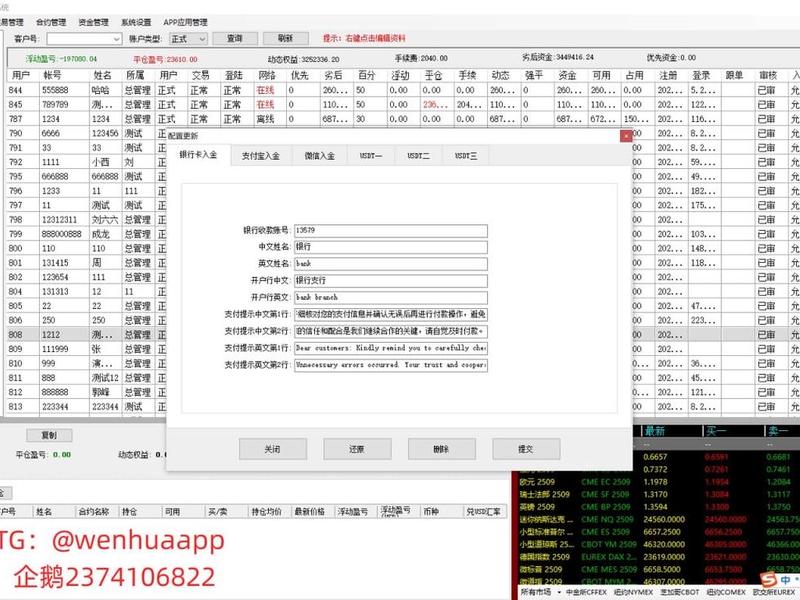Open the 合约管理 menu

(x=51, y=22)
